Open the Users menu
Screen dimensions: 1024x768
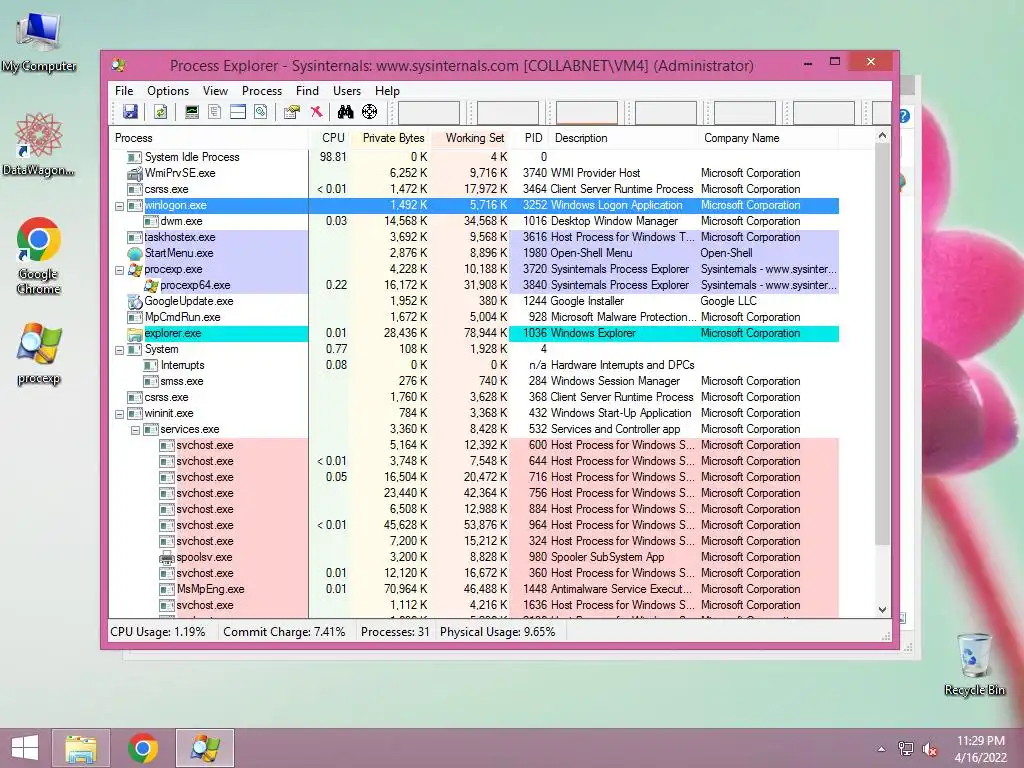tap(347, 91)
